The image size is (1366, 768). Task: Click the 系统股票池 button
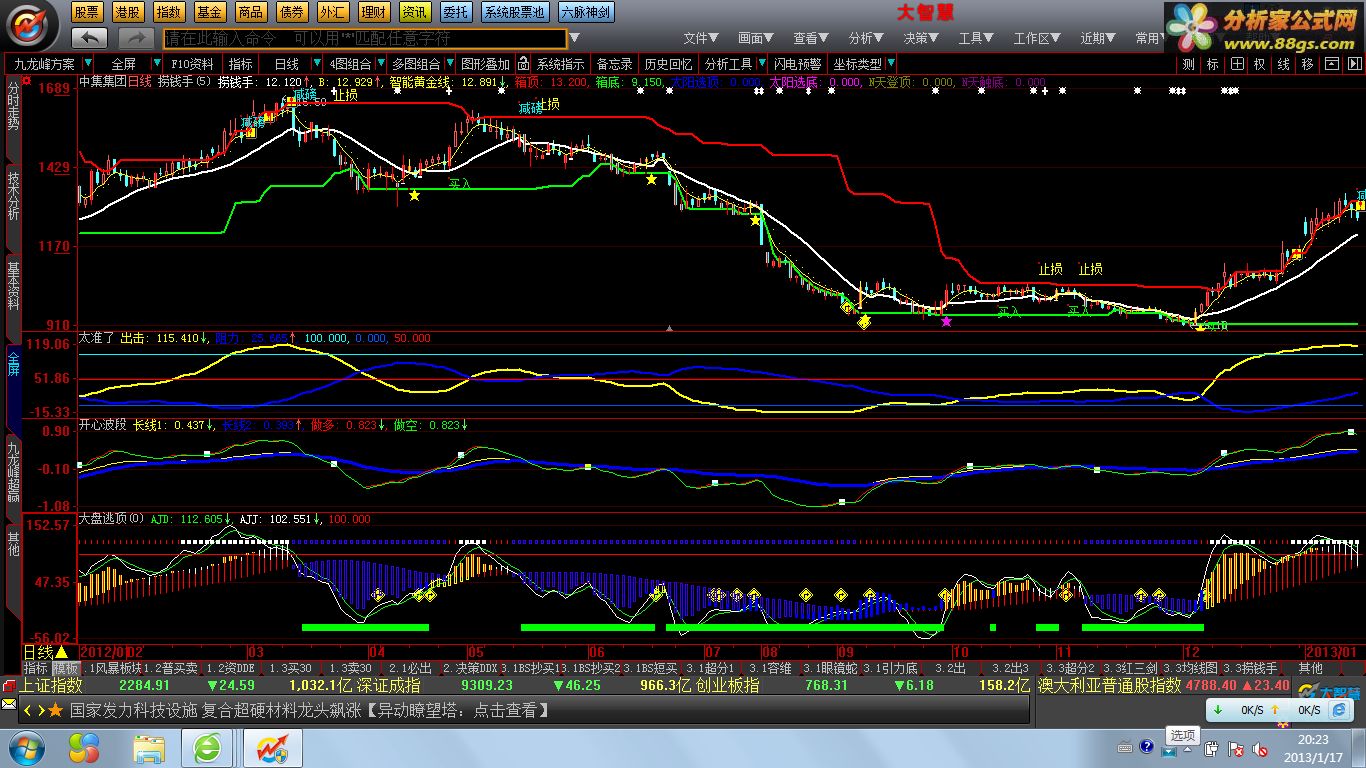click(x=515, y=12)
